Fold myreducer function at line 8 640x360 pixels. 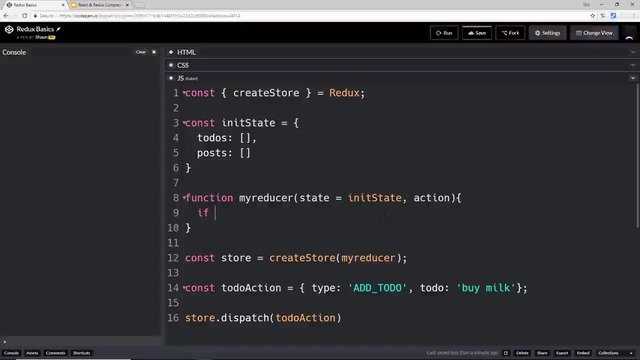click(184, 198)
